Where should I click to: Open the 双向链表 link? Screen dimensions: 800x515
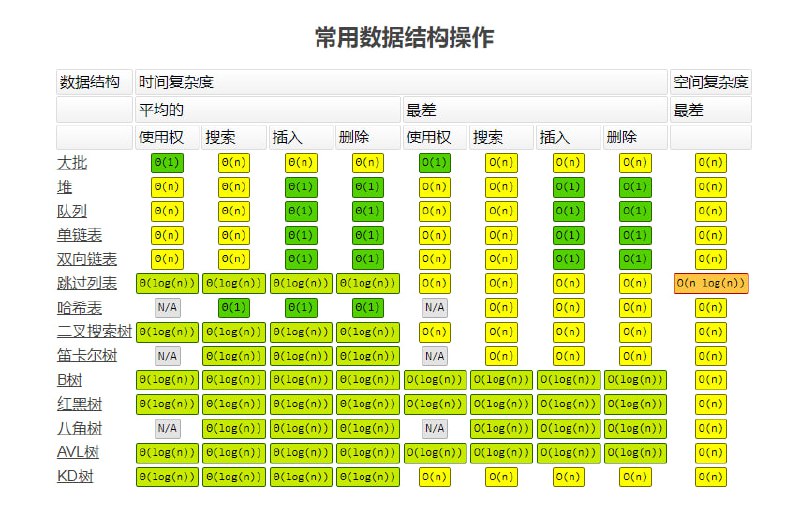[x=87, y=259]
